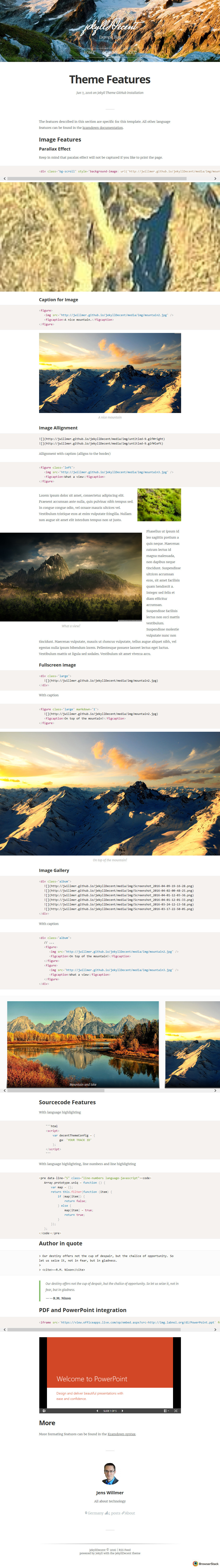Image resolution: width=220 pixels, height=1568 pixels.
Task: Open the kramdown documentation link
Action: pyautogui.click(x=103, y=128)
